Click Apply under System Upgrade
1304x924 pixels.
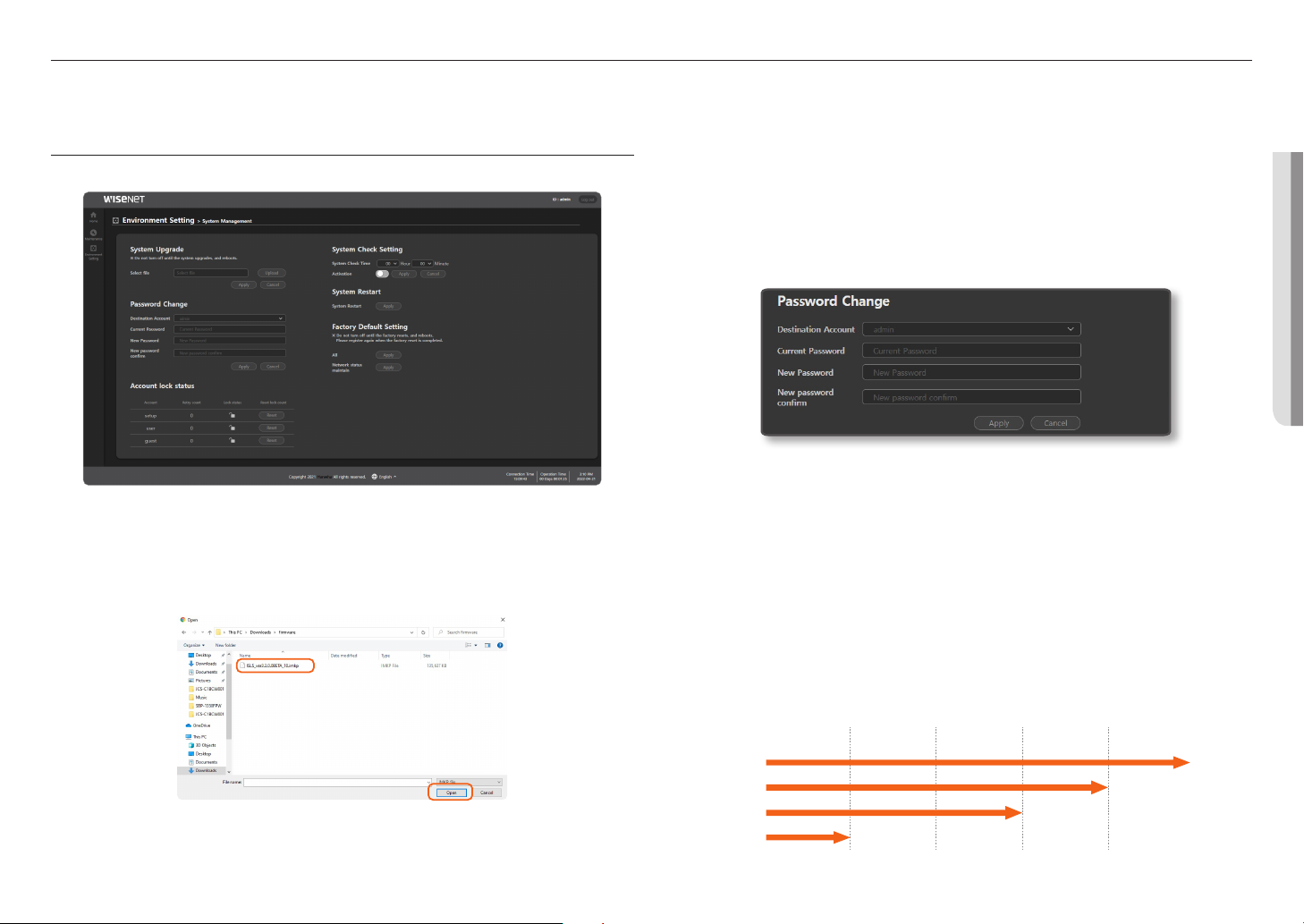(244, 284)
